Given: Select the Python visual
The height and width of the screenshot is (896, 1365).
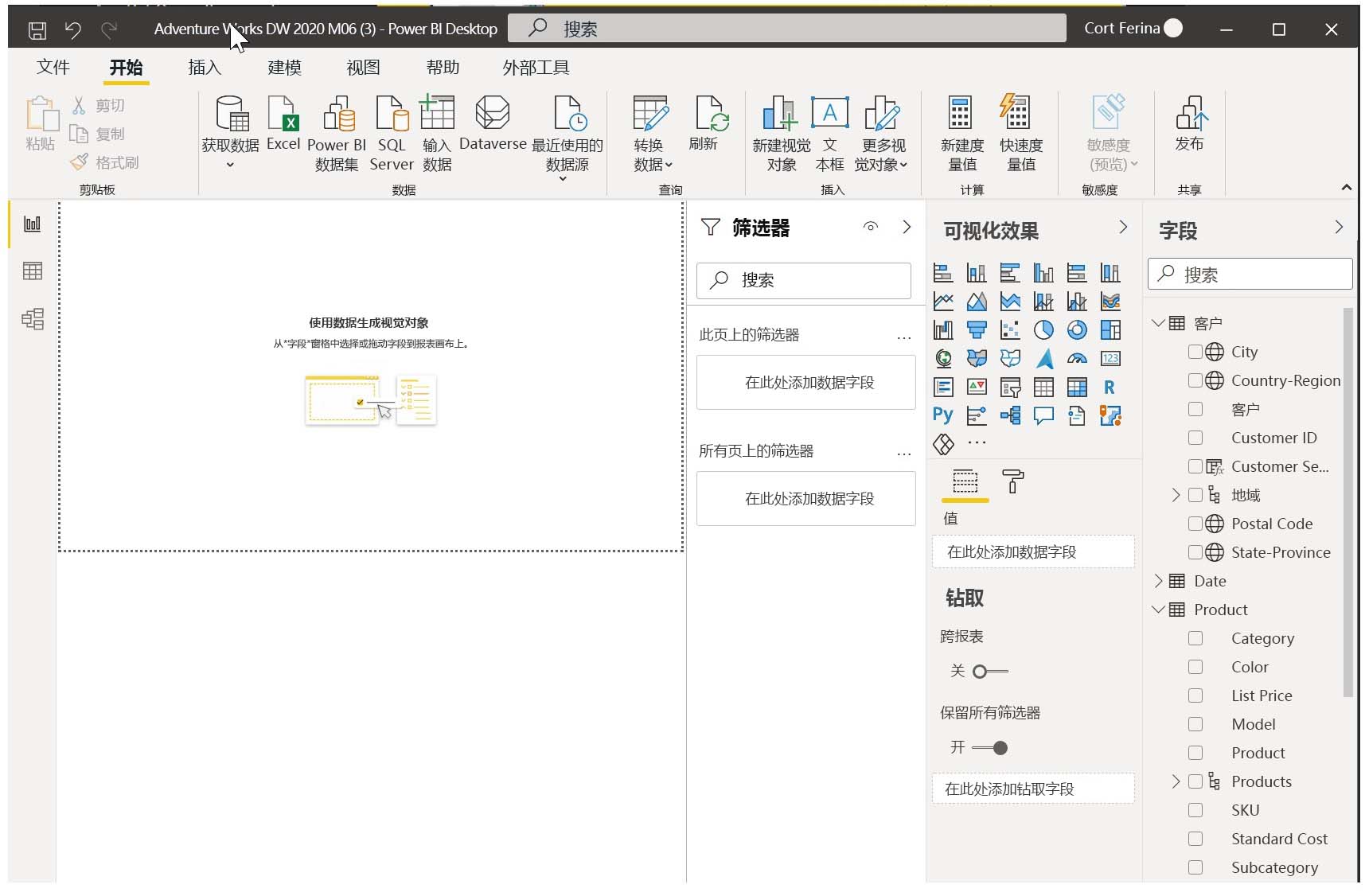Looking at the screenshot, I should [x=943, y=415].
